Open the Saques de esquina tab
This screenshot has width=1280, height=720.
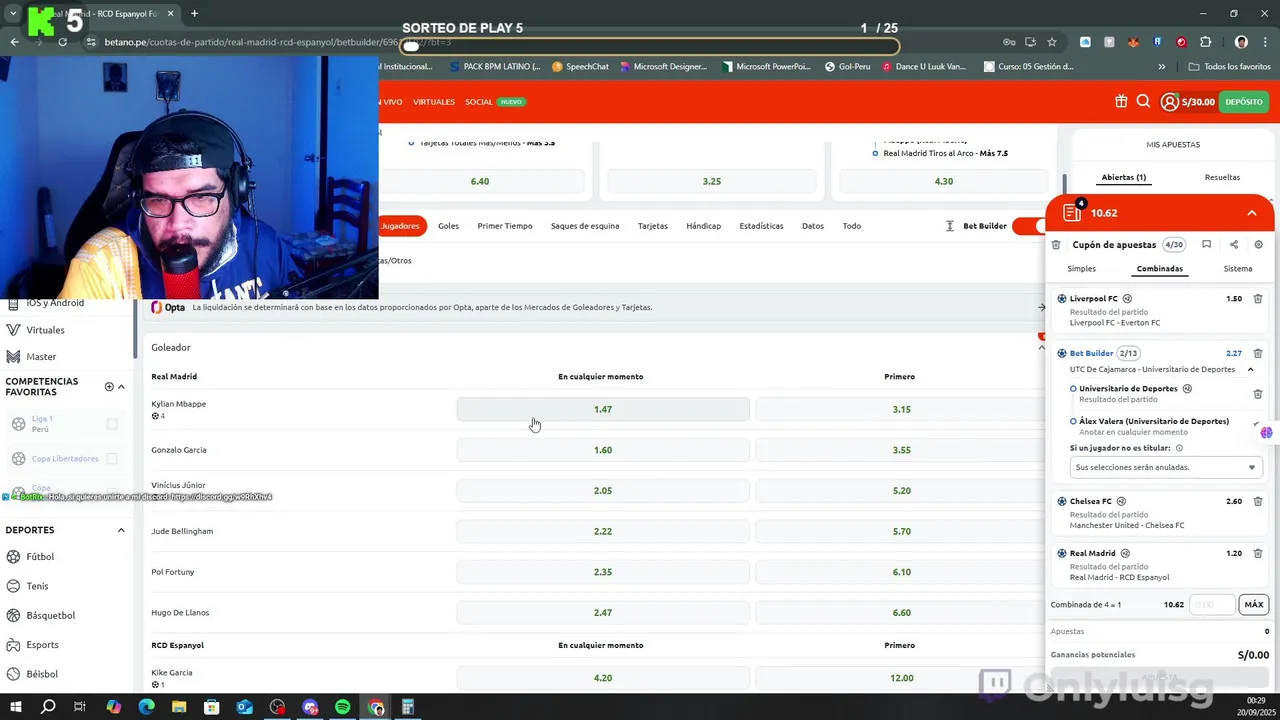(585, 226)
